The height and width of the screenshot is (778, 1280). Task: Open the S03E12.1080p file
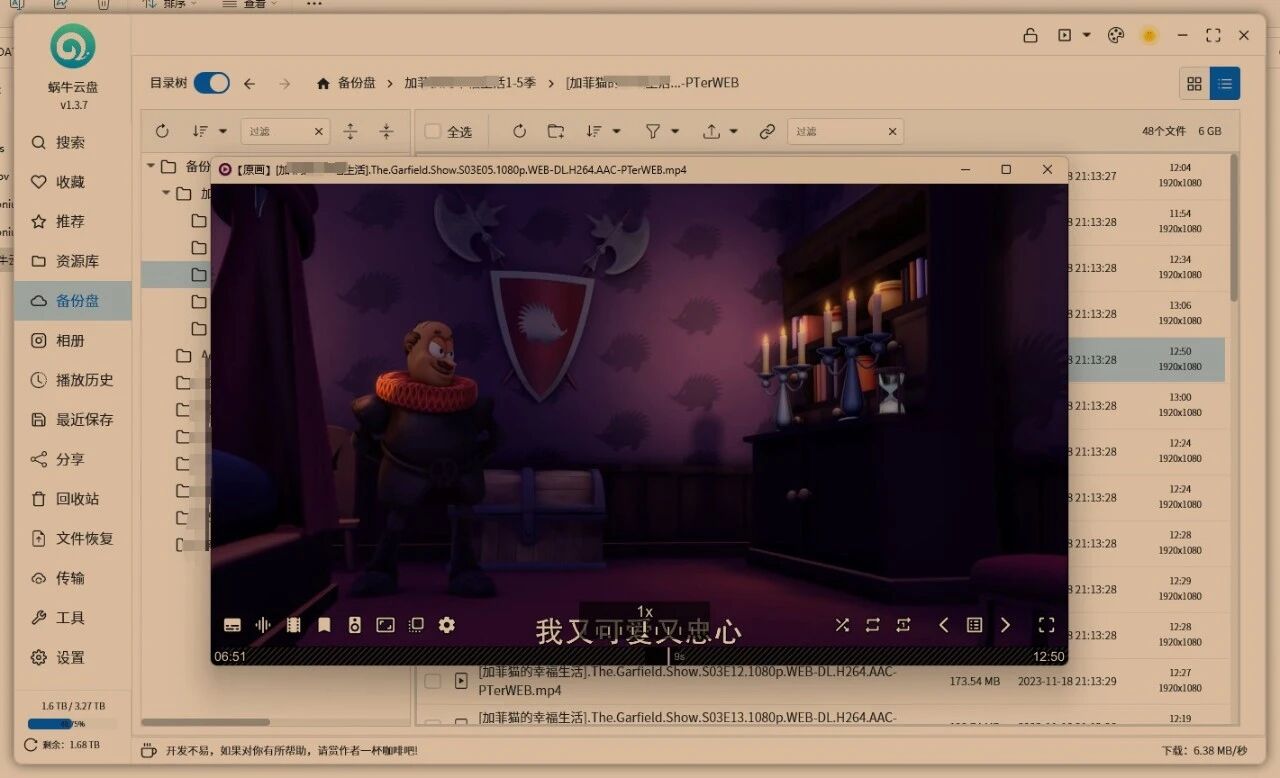pos(688,681)
